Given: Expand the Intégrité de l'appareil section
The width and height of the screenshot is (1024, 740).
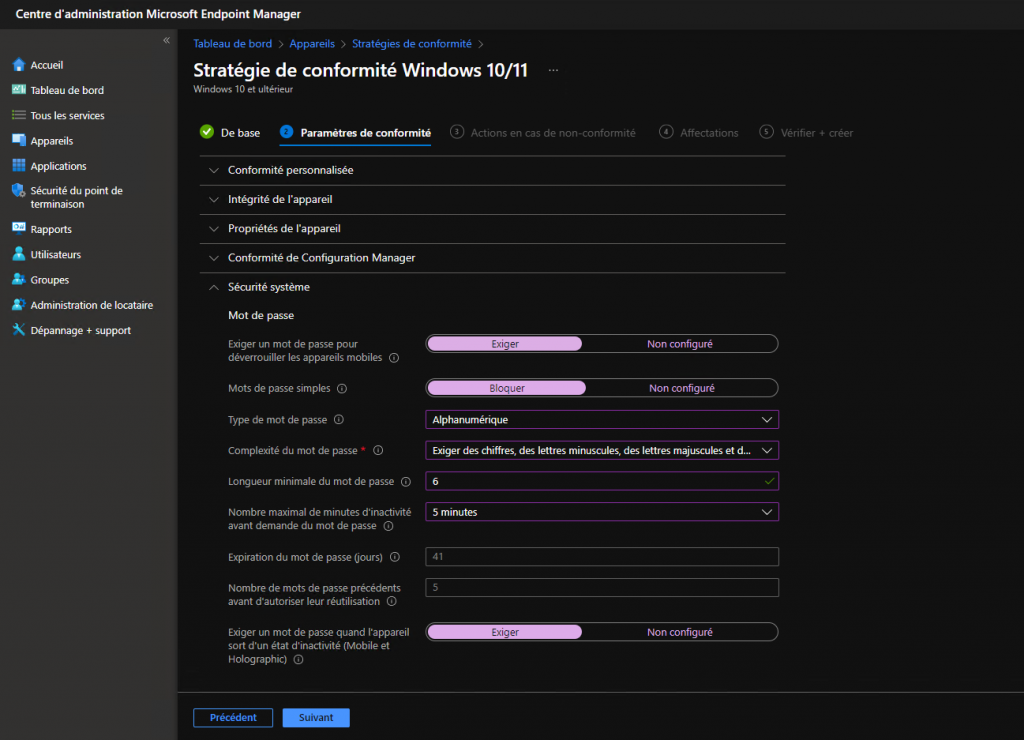Looking at the screenshot, I should pos(492,200).
